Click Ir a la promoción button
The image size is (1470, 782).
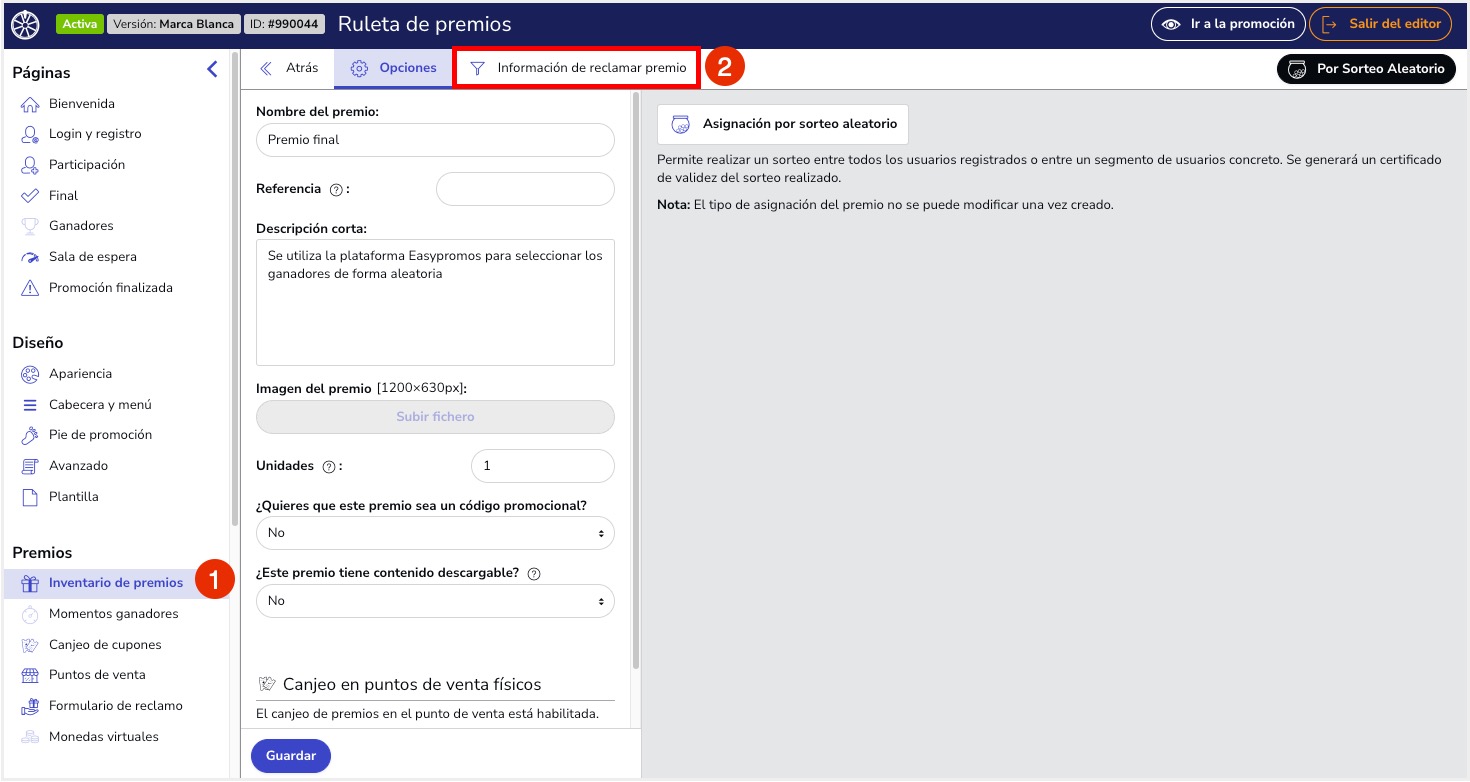[x=1228, y=24]
